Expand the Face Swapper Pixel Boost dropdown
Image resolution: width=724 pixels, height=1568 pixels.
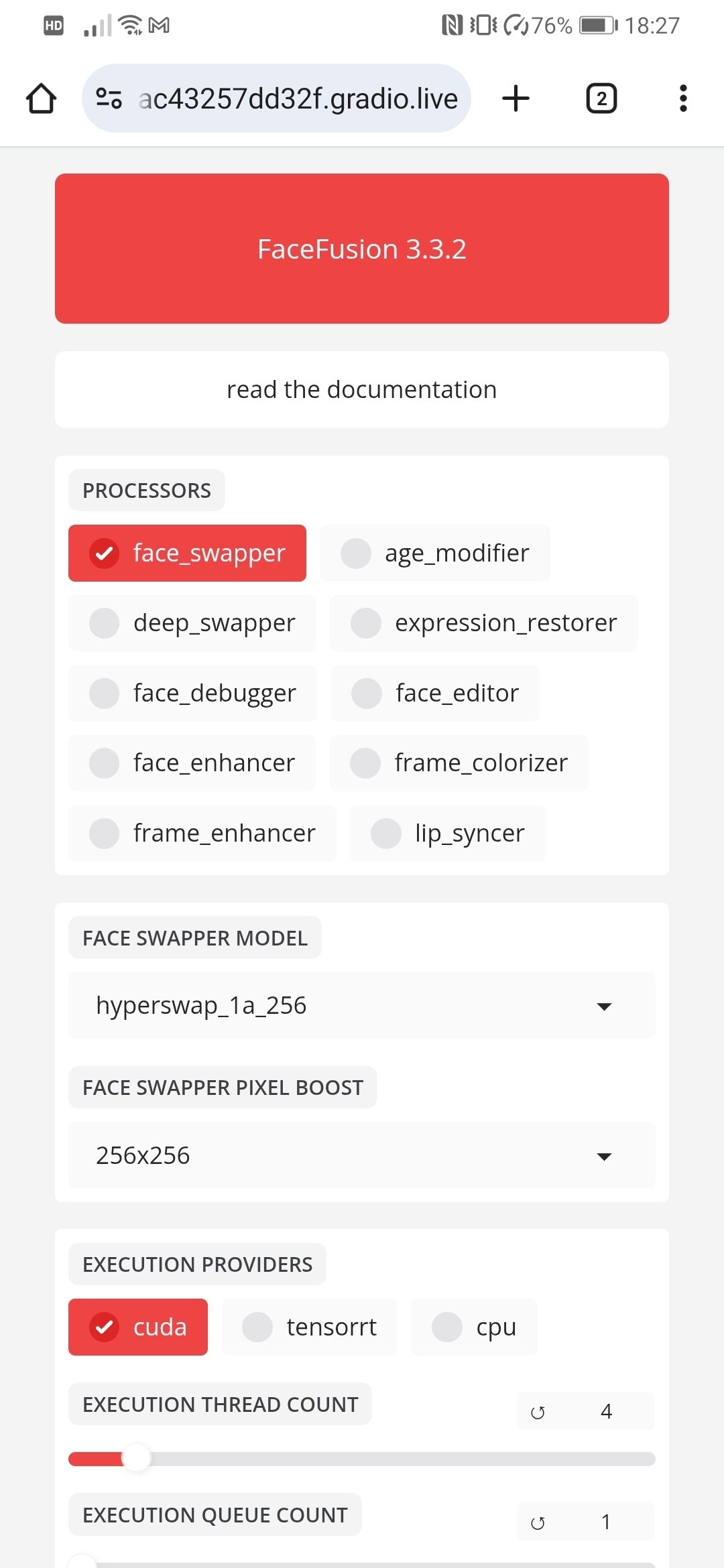pyautogui.click(x=362, y=1155)
